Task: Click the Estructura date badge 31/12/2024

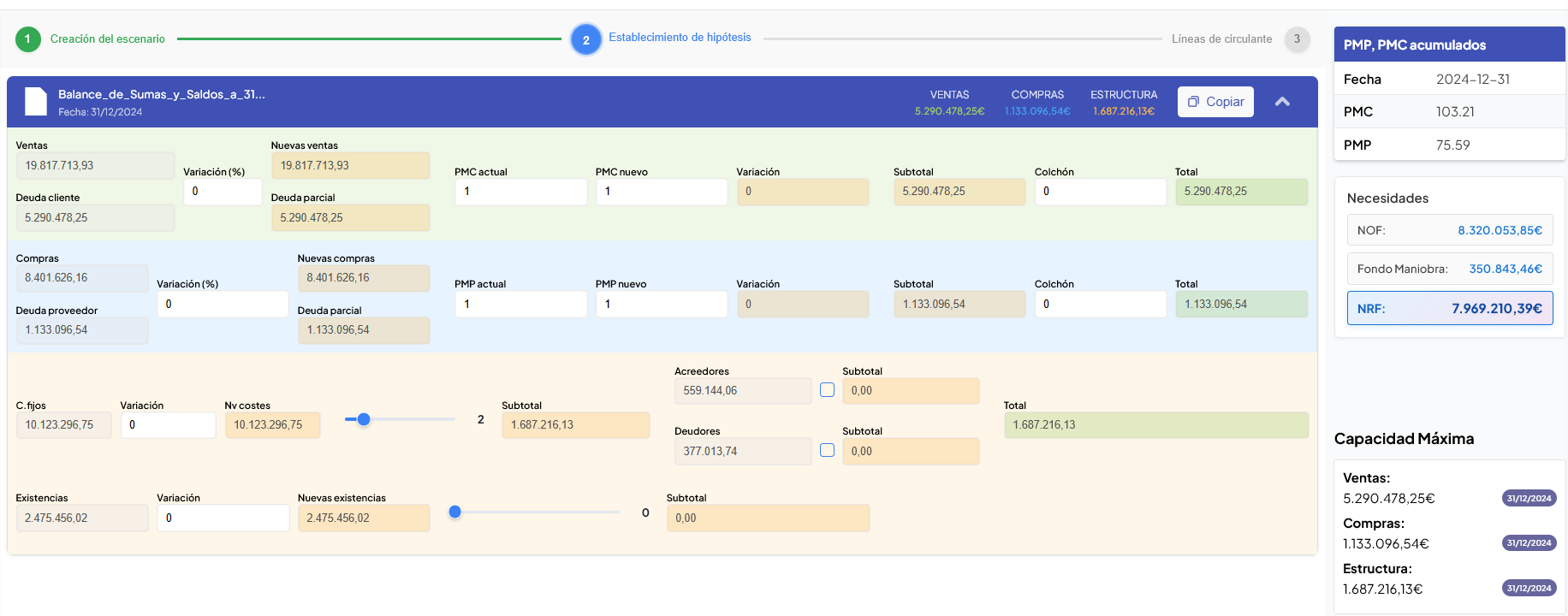Action: click(1529, 589)
